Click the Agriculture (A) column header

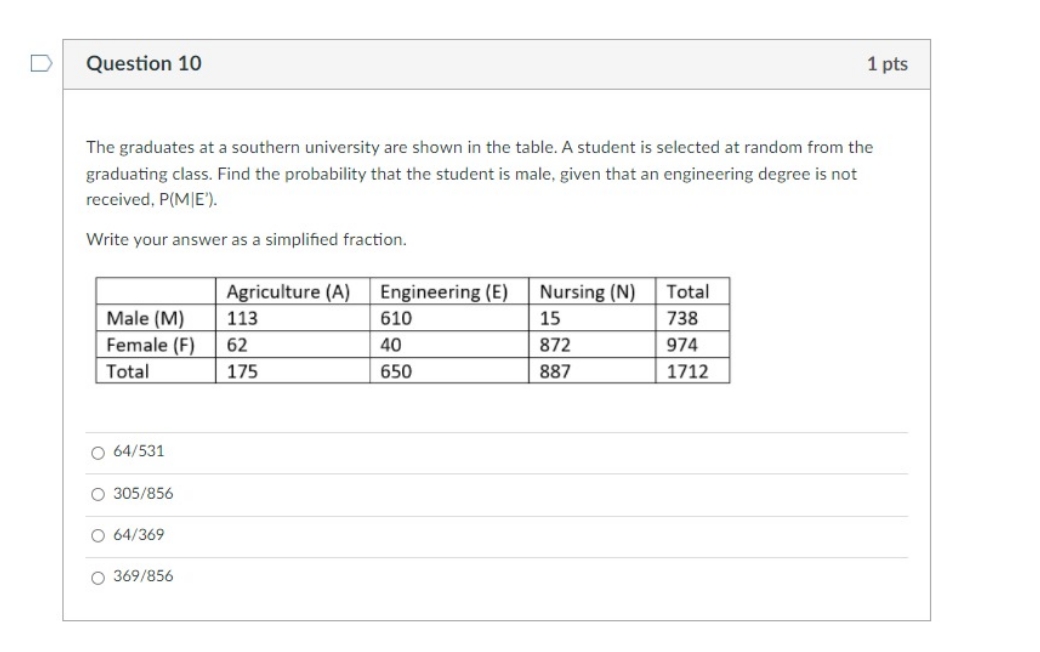point(286,292)
